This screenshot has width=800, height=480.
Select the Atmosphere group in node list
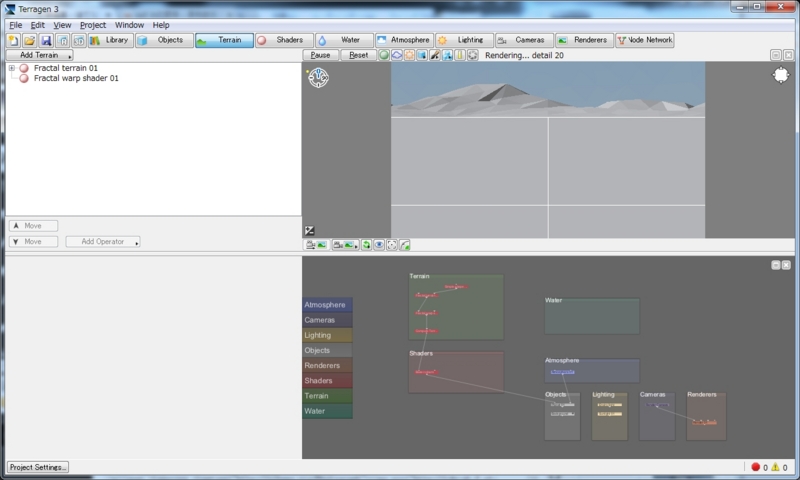point(327,305)
